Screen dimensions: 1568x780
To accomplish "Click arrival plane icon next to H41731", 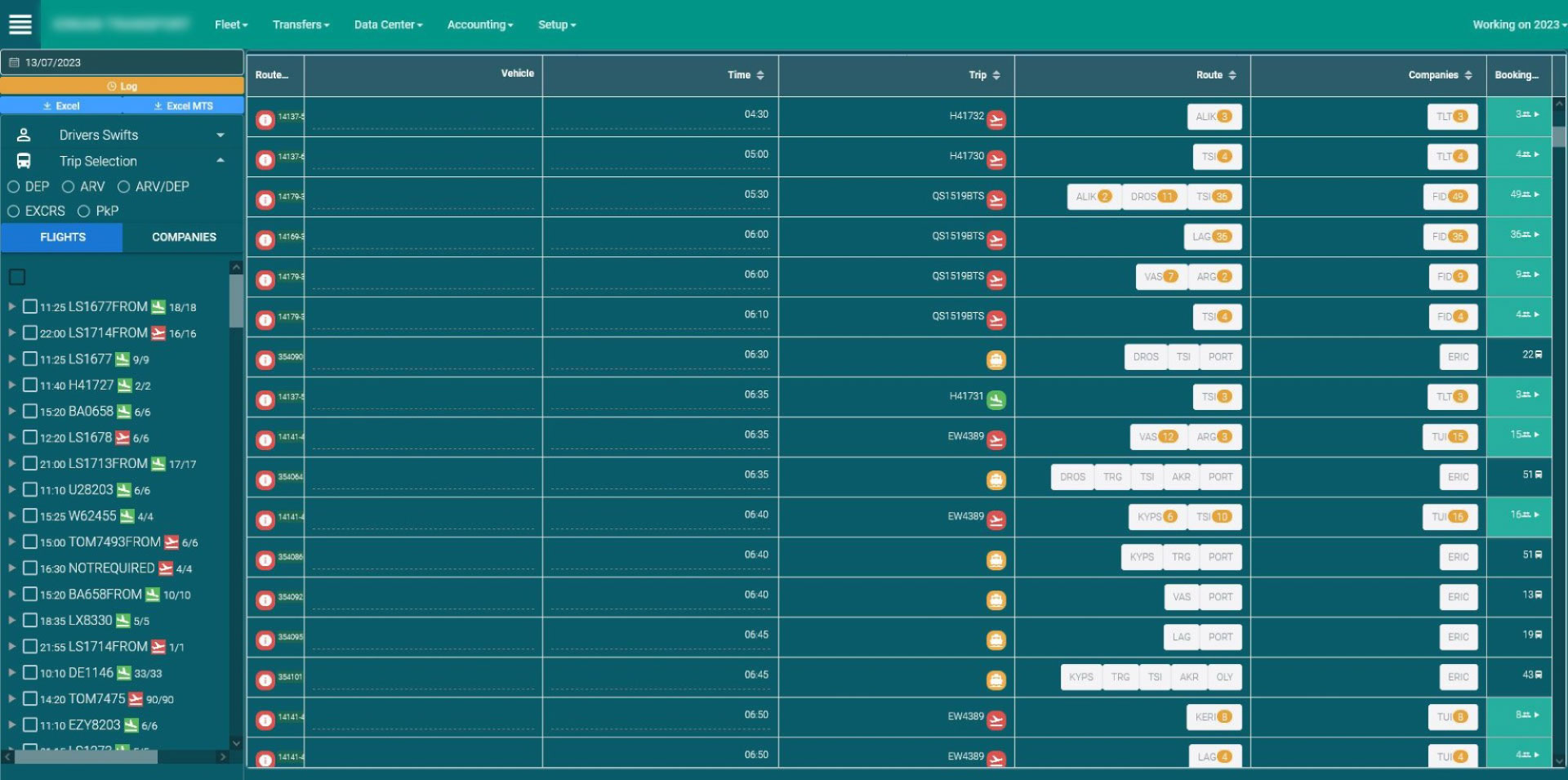I will click(x=996, y=400).
